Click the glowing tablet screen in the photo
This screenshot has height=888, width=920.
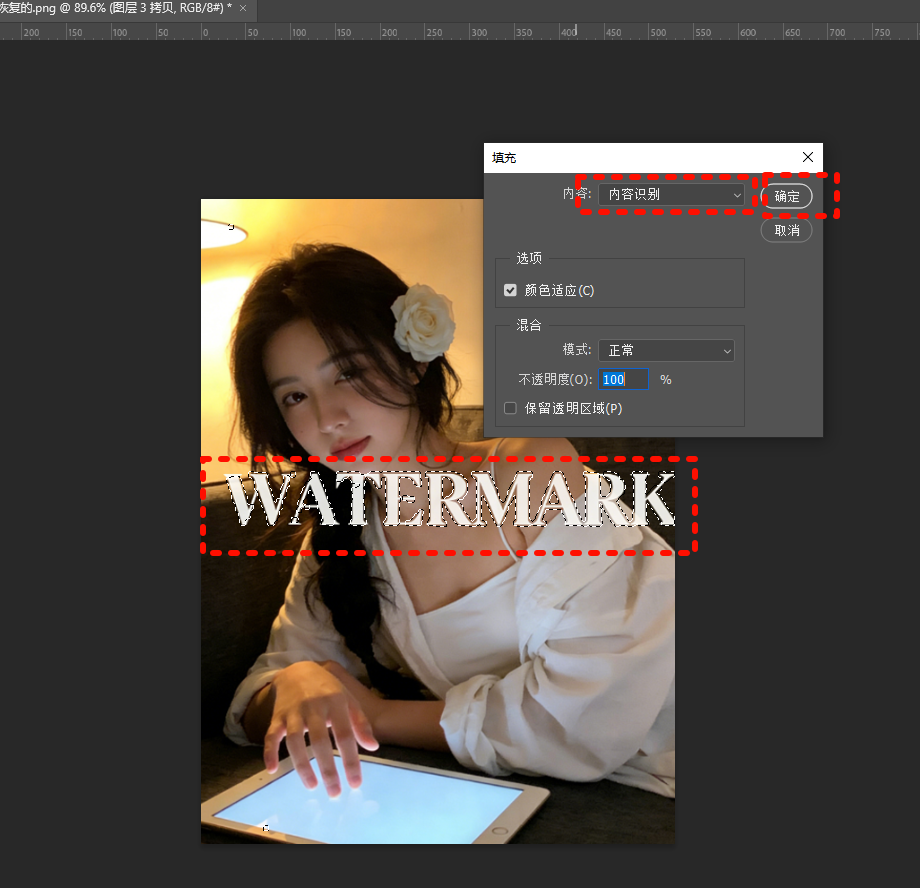380,795
